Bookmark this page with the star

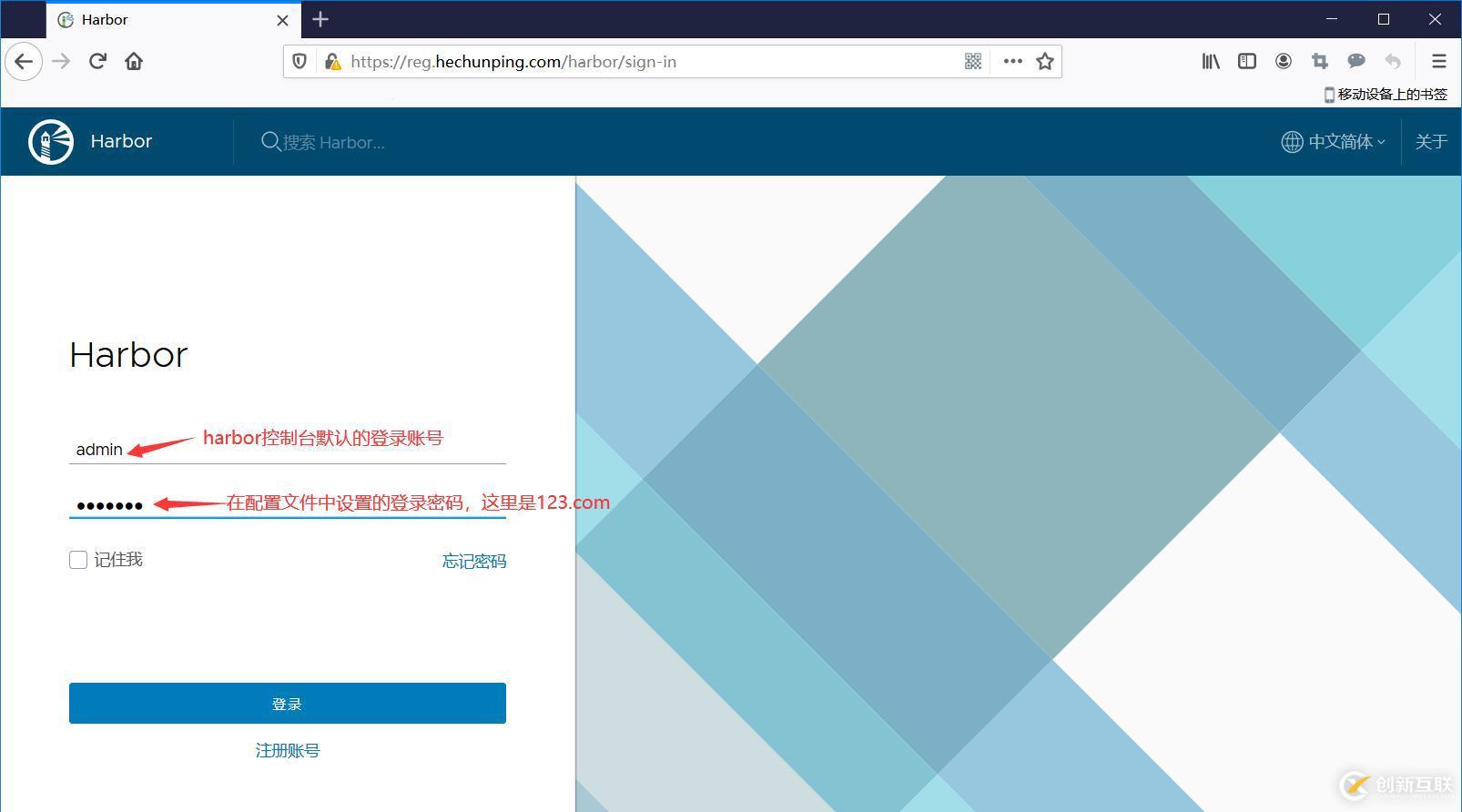point(1045,61)
